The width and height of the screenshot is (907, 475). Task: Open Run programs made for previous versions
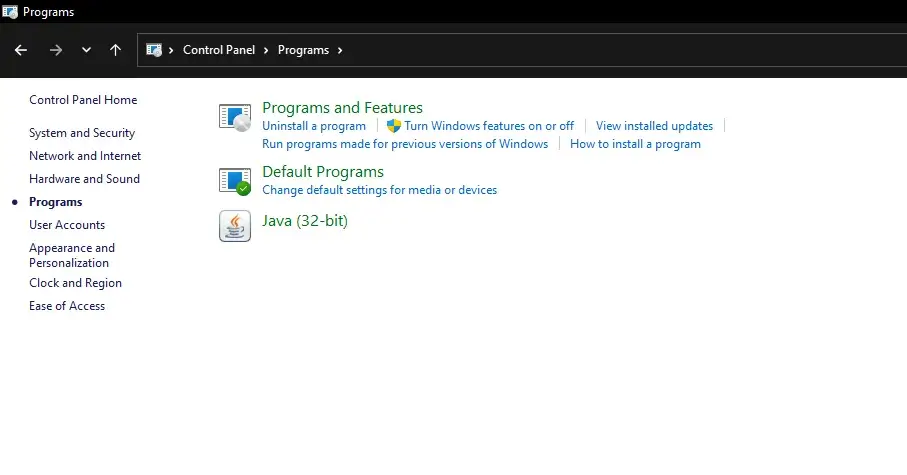pos(405,144)
